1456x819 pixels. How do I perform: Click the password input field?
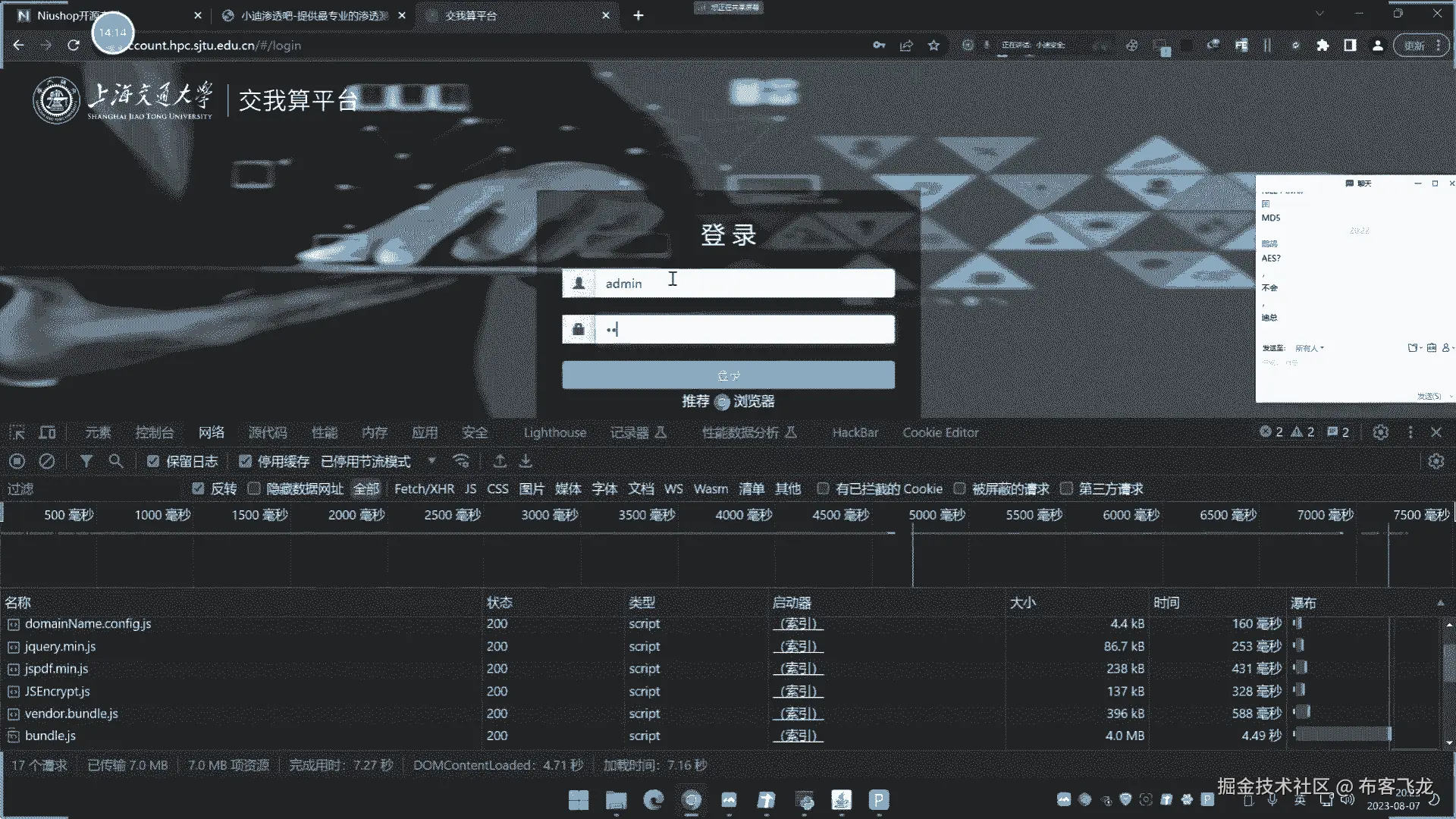743,329
